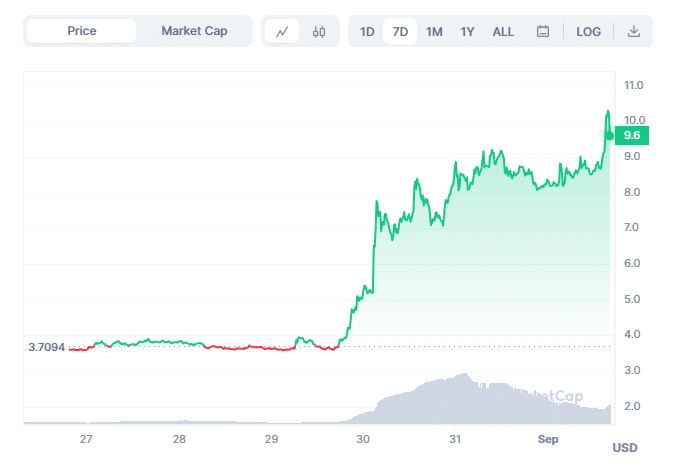
Task: Set timeframe to 7D
Action: 400,31
